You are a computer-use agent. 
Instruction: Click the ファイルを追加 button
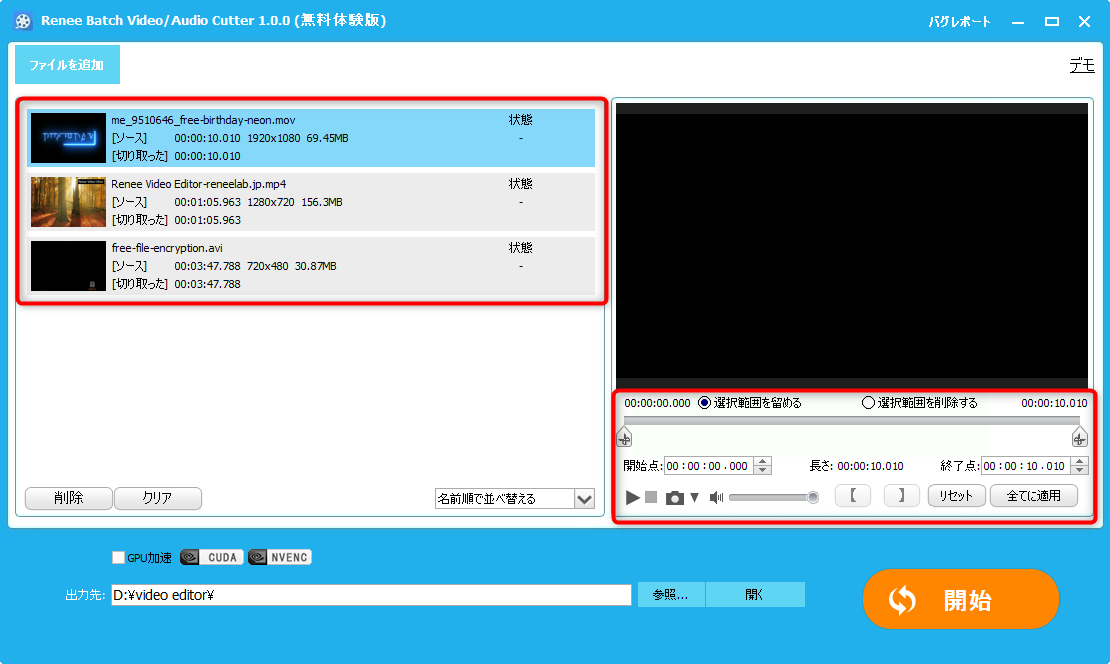tap(67, 64)
